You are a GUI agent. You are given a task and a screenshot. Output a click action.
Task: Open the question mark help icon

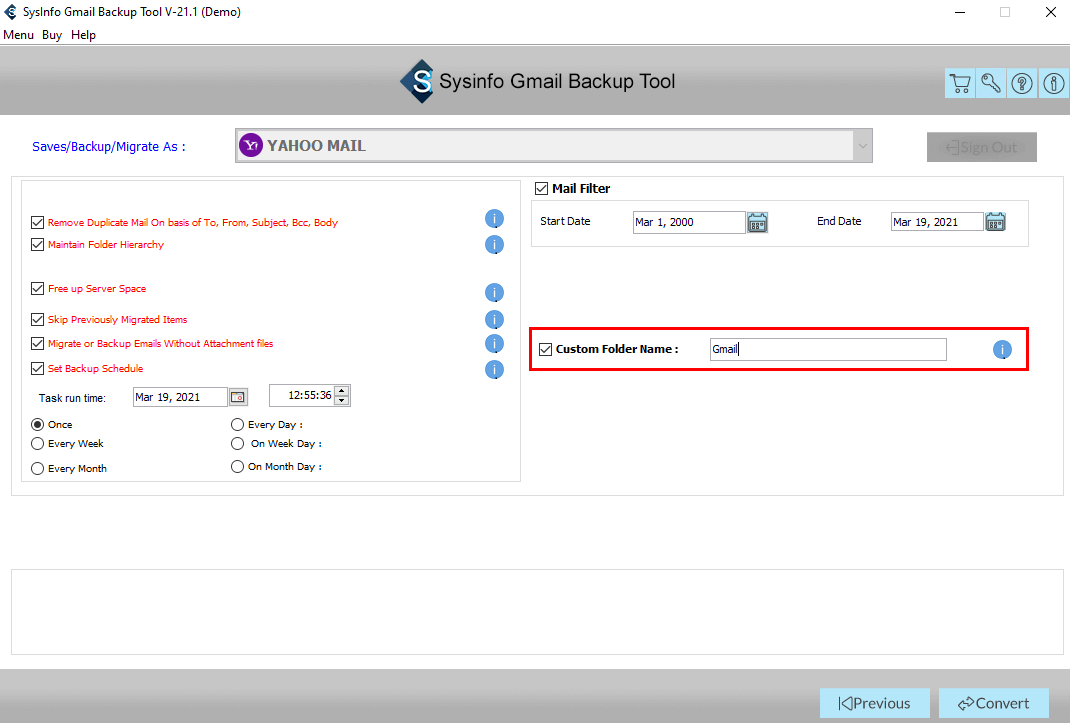[x=1022, y=83]
